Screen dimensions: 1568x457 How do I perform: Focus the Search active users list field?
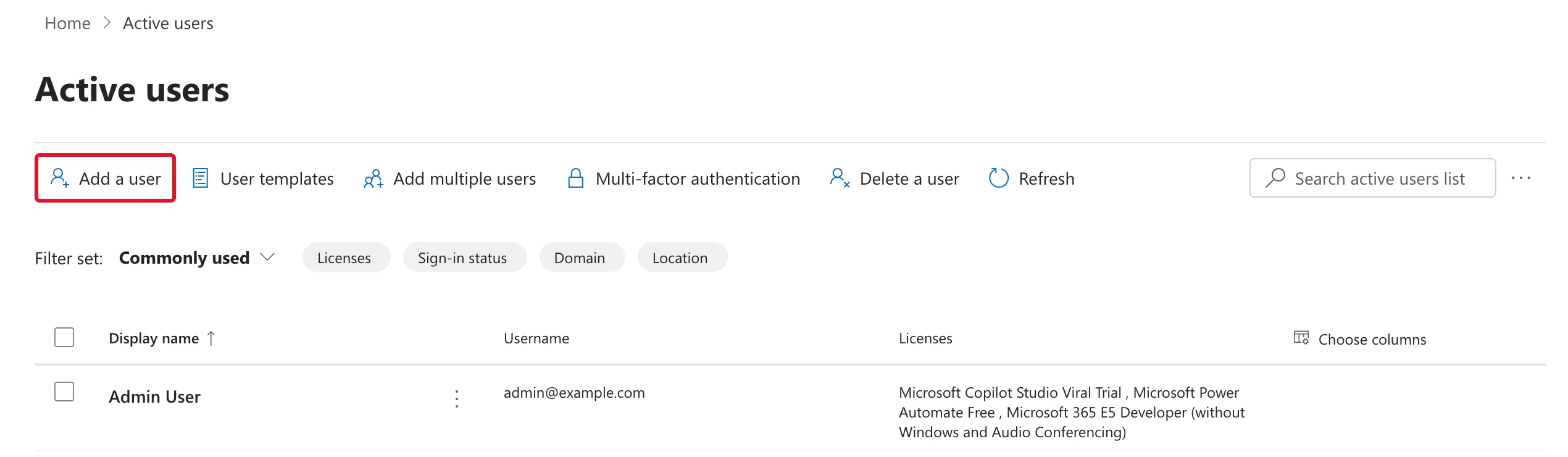coord(1373,178)
